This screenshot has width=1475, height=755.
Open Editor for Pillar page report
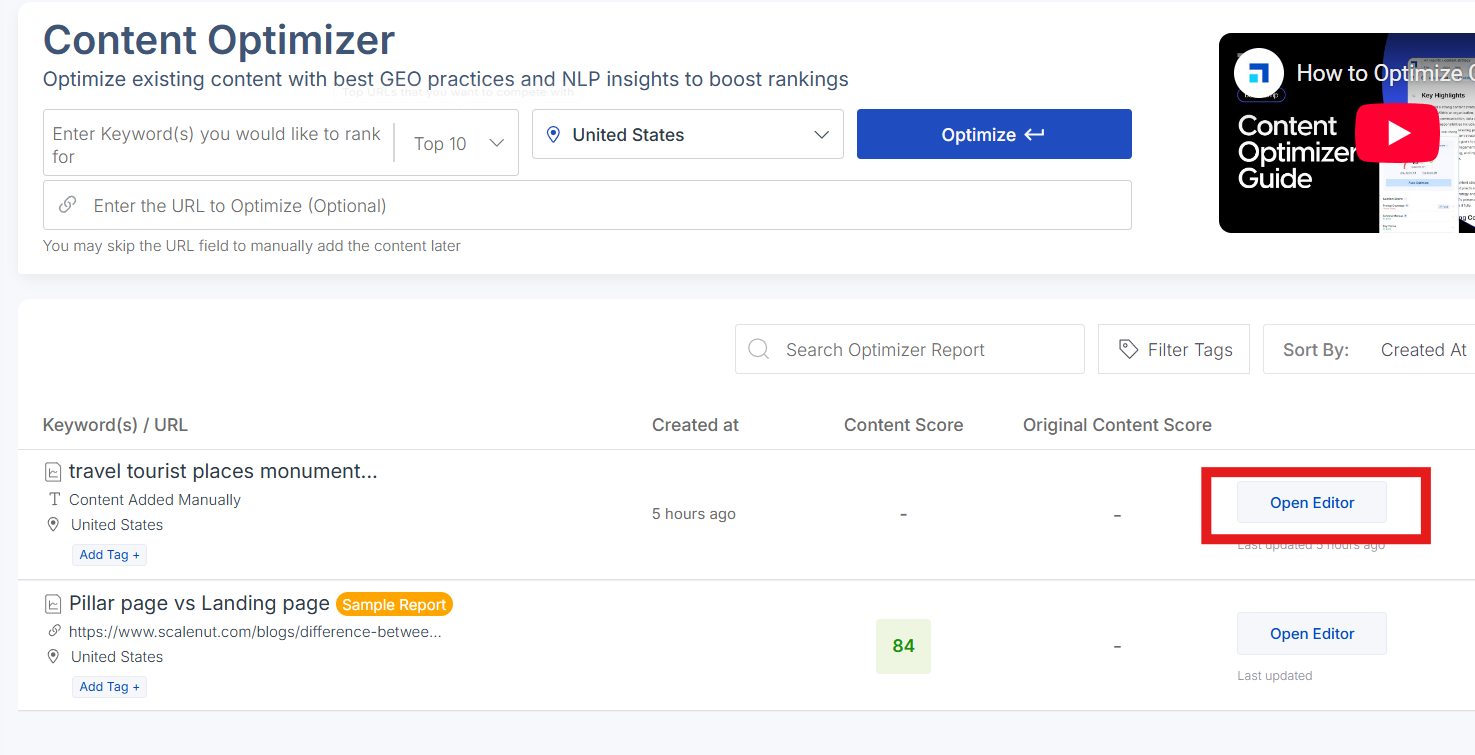click(1311, 633)
